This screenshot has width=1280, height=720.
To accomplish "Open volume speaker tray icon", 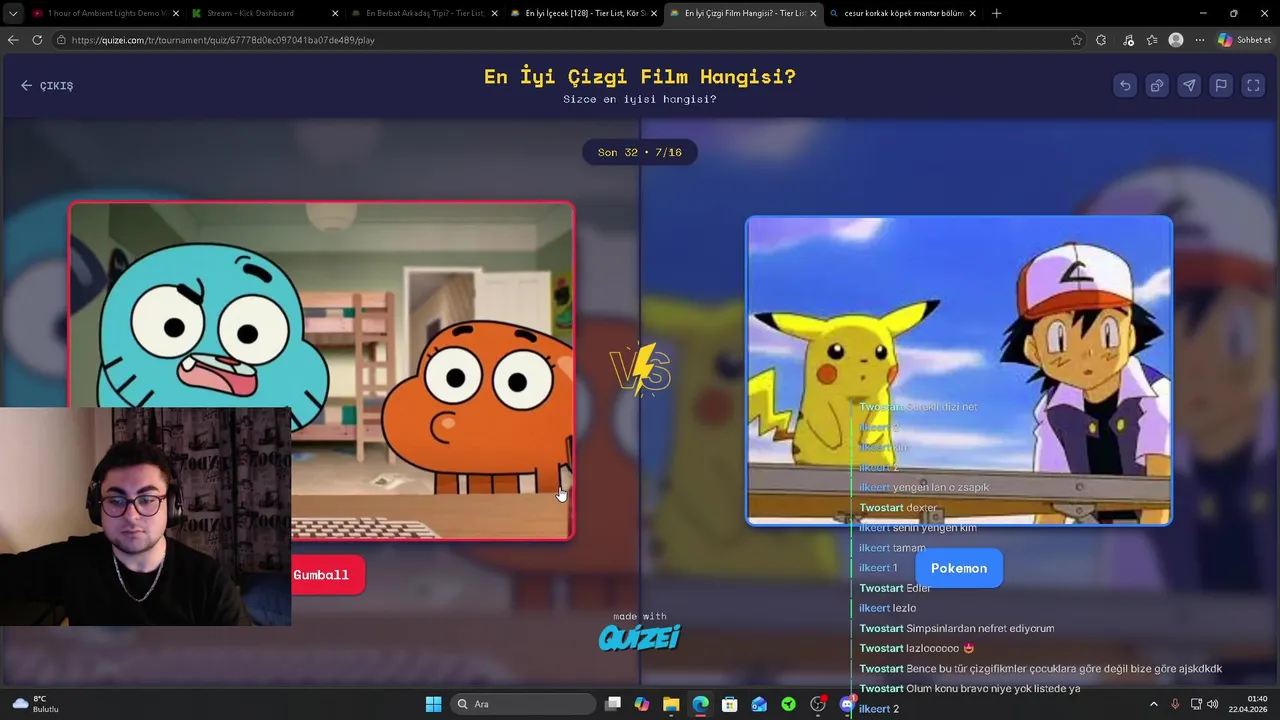I will click(1212, 704).
